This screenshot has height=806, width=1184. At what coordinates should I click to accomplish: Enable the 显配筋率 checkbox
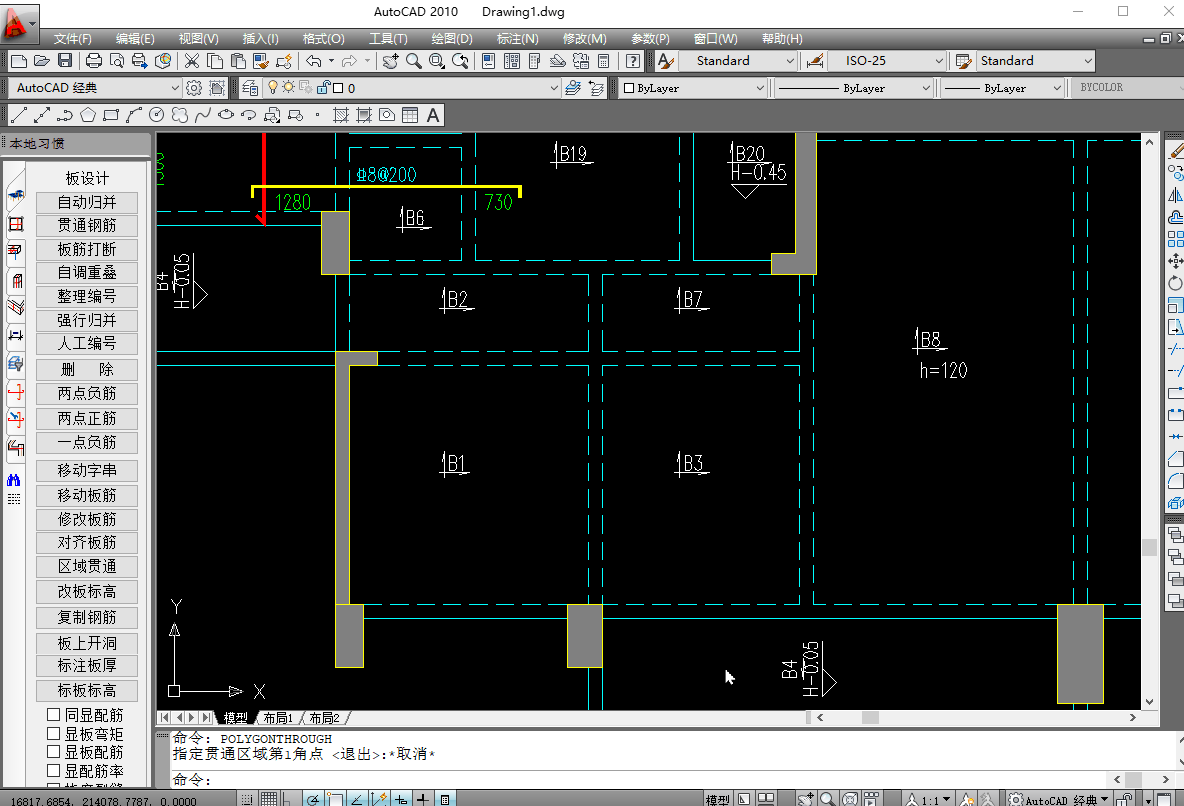pos(54,770)
